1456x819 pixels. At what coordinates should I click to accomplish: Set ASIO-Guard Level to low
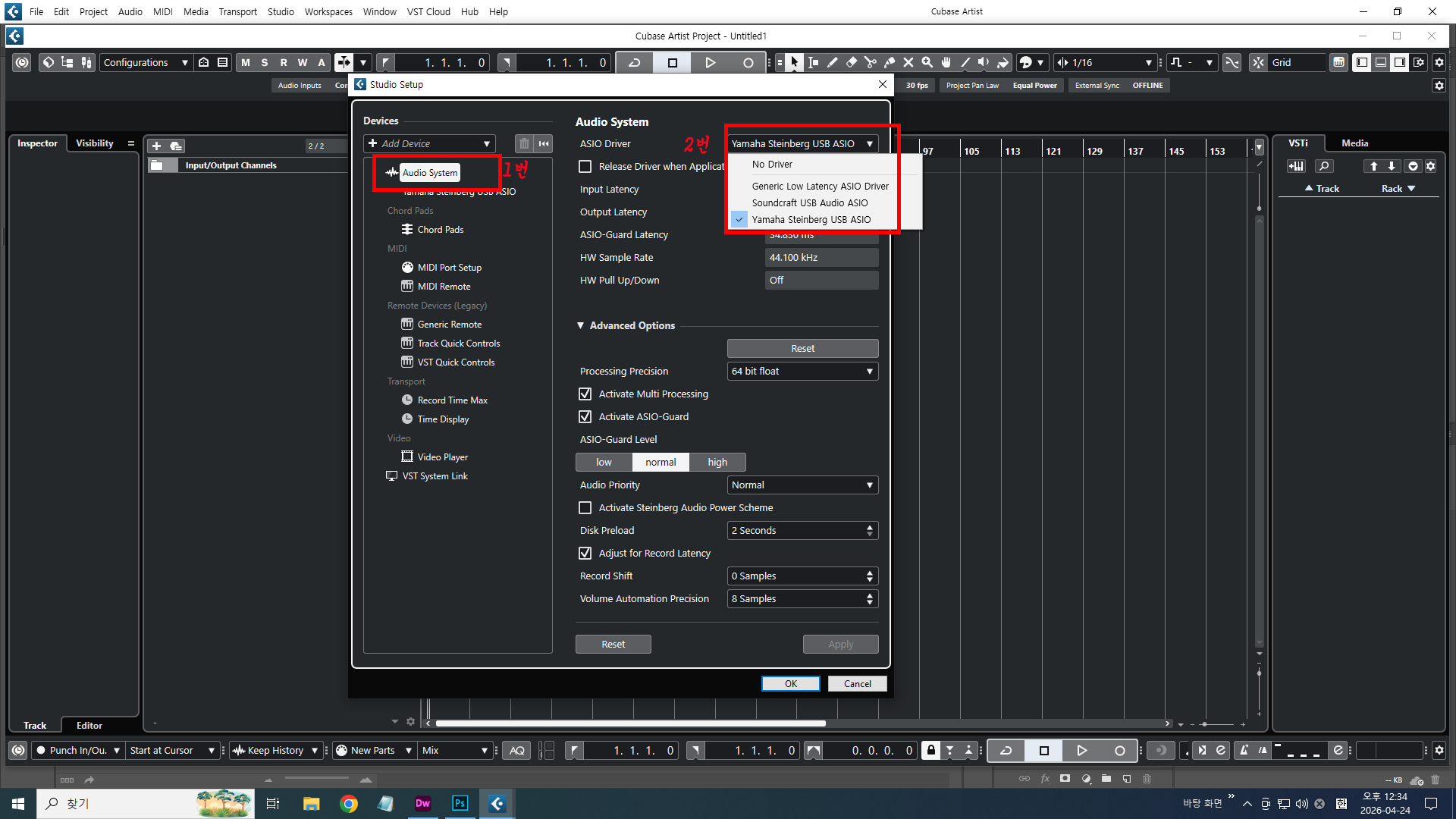(x=604, y=462)
